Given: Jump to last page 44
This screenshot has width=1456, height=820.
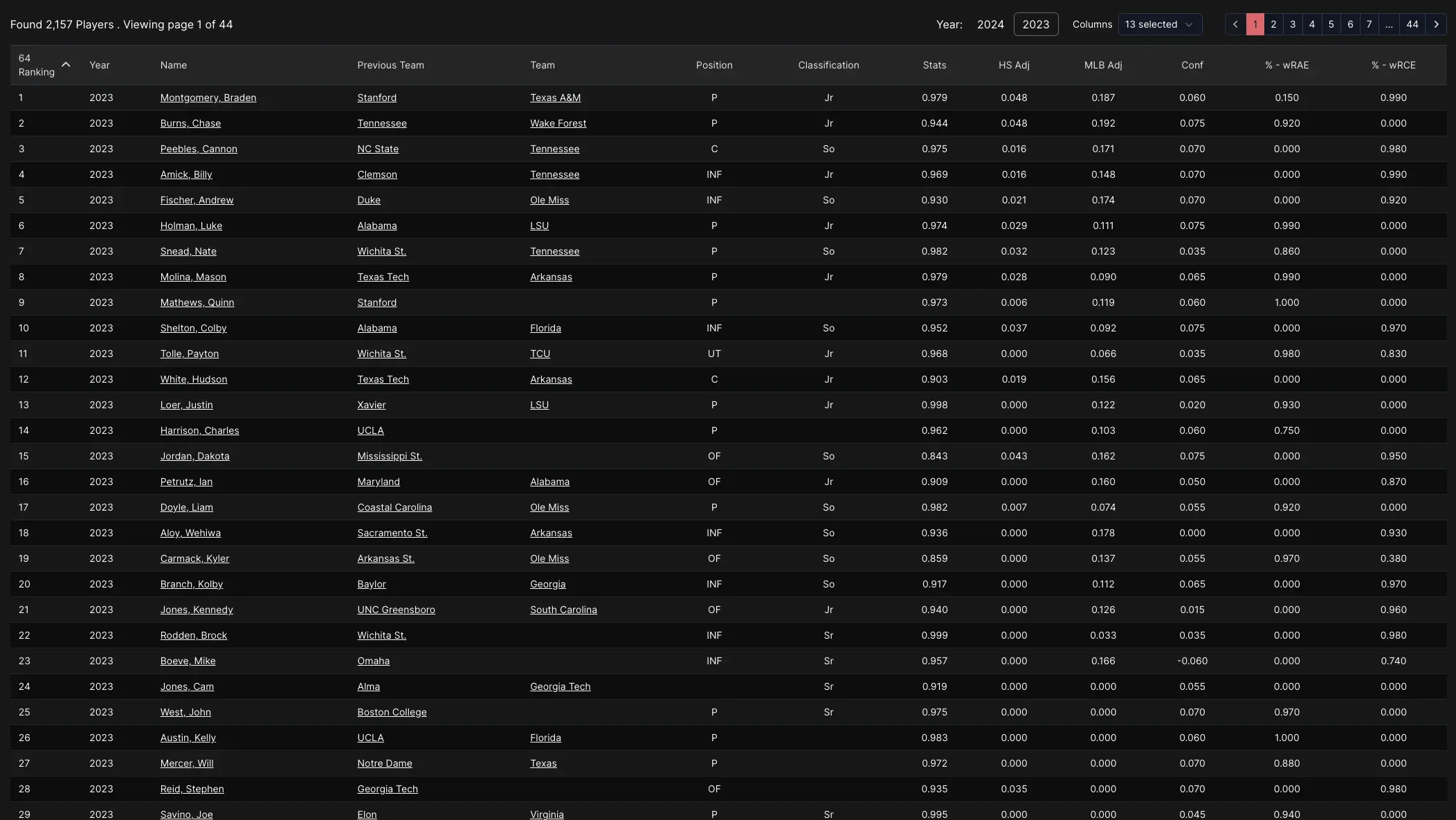Looking at the screenshot, I should click(x=1412, y=24).
